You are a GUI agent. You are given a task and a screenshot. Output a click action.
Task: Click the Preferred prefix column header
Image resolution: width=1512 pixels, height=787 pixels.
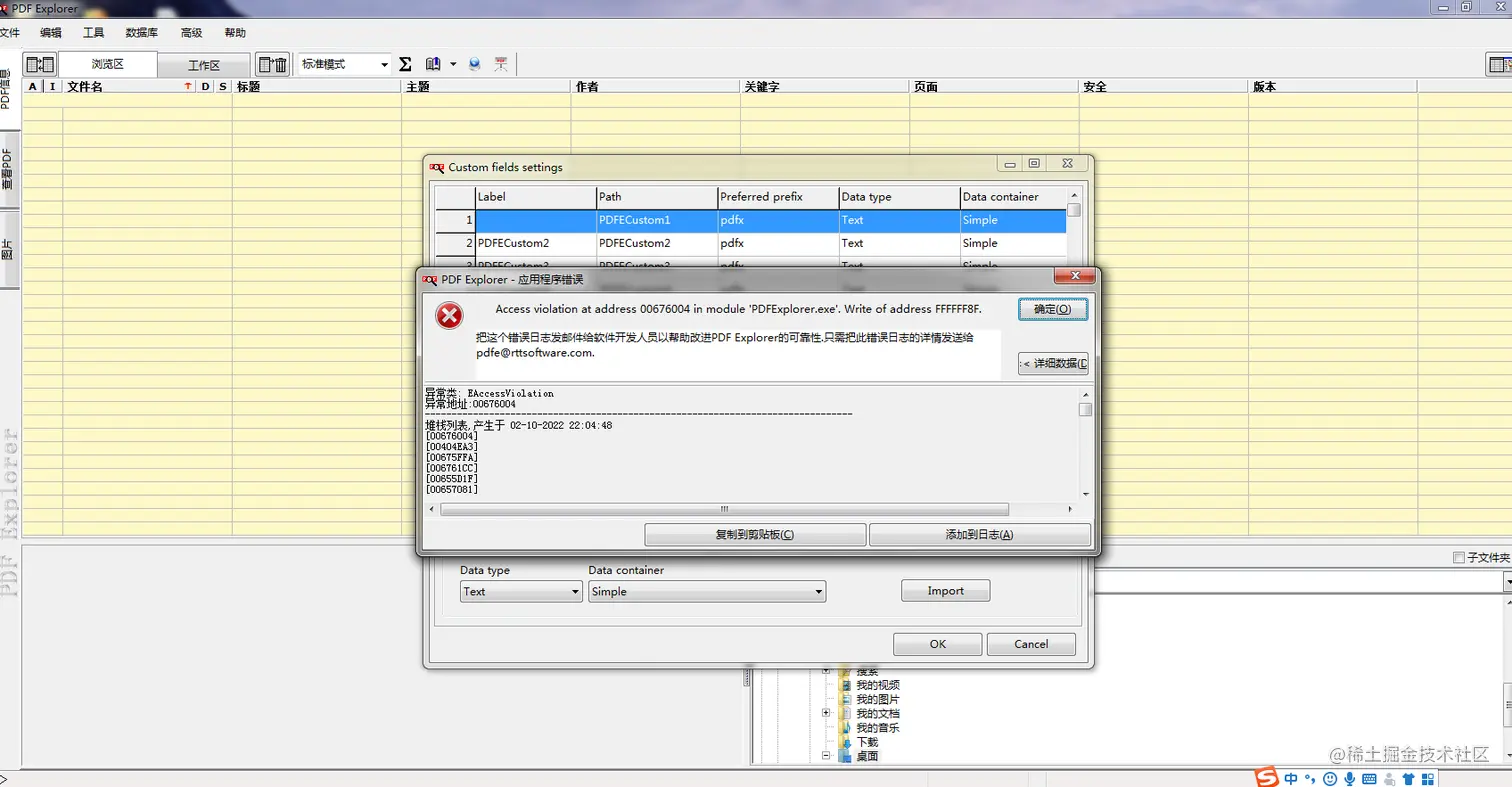[x=778, y=197]
